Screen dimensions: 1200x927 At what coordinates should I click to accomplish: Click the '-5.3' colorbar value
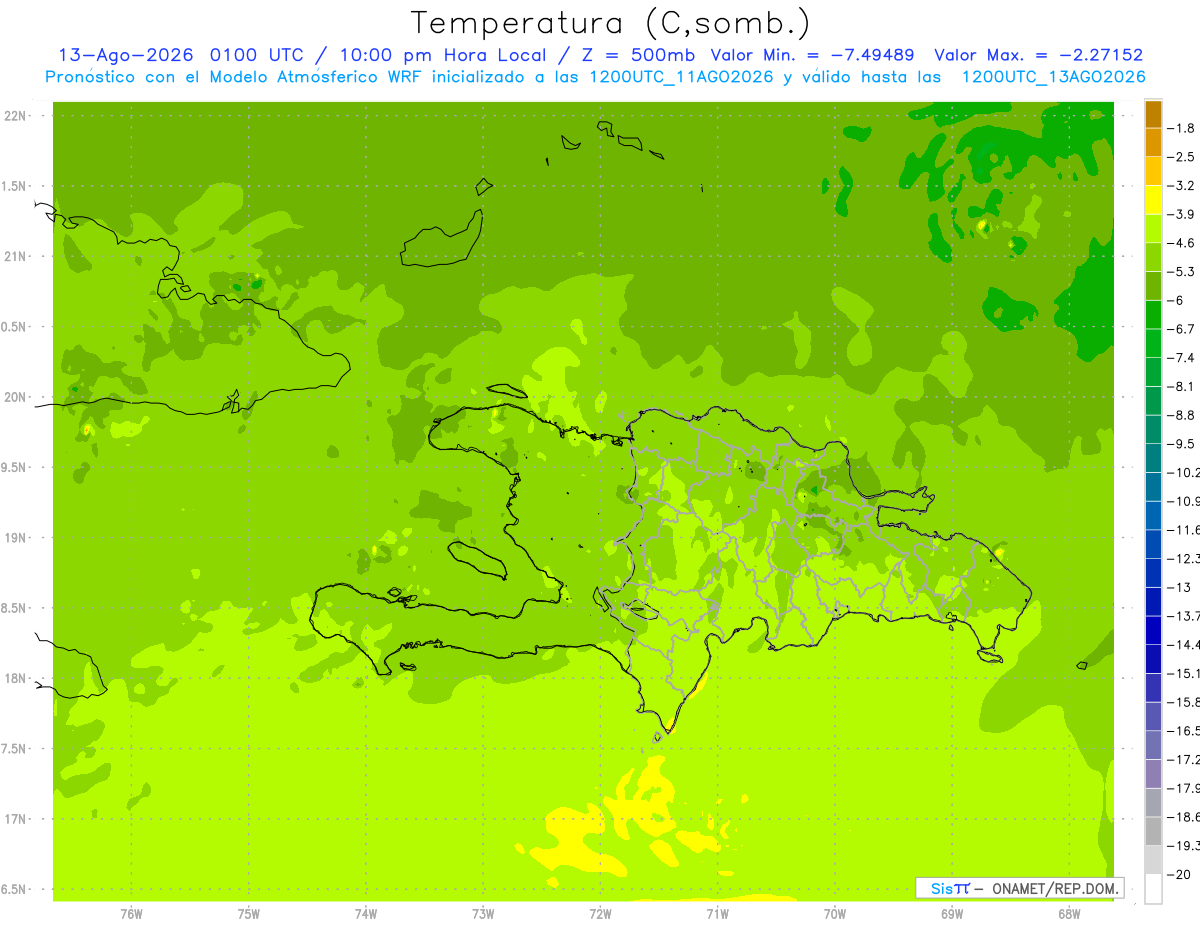pos(1183,272)
